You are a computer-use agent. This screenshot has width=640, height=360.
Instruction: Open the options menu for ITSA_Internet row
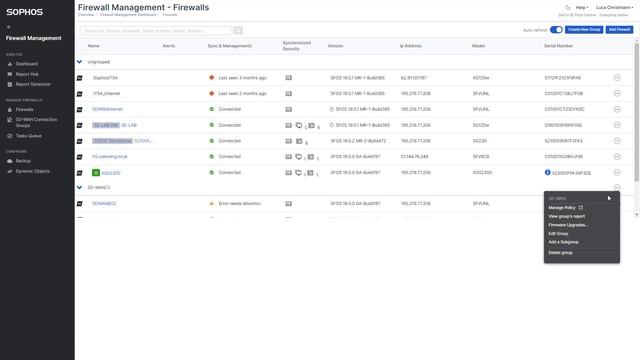coord(617,93)
